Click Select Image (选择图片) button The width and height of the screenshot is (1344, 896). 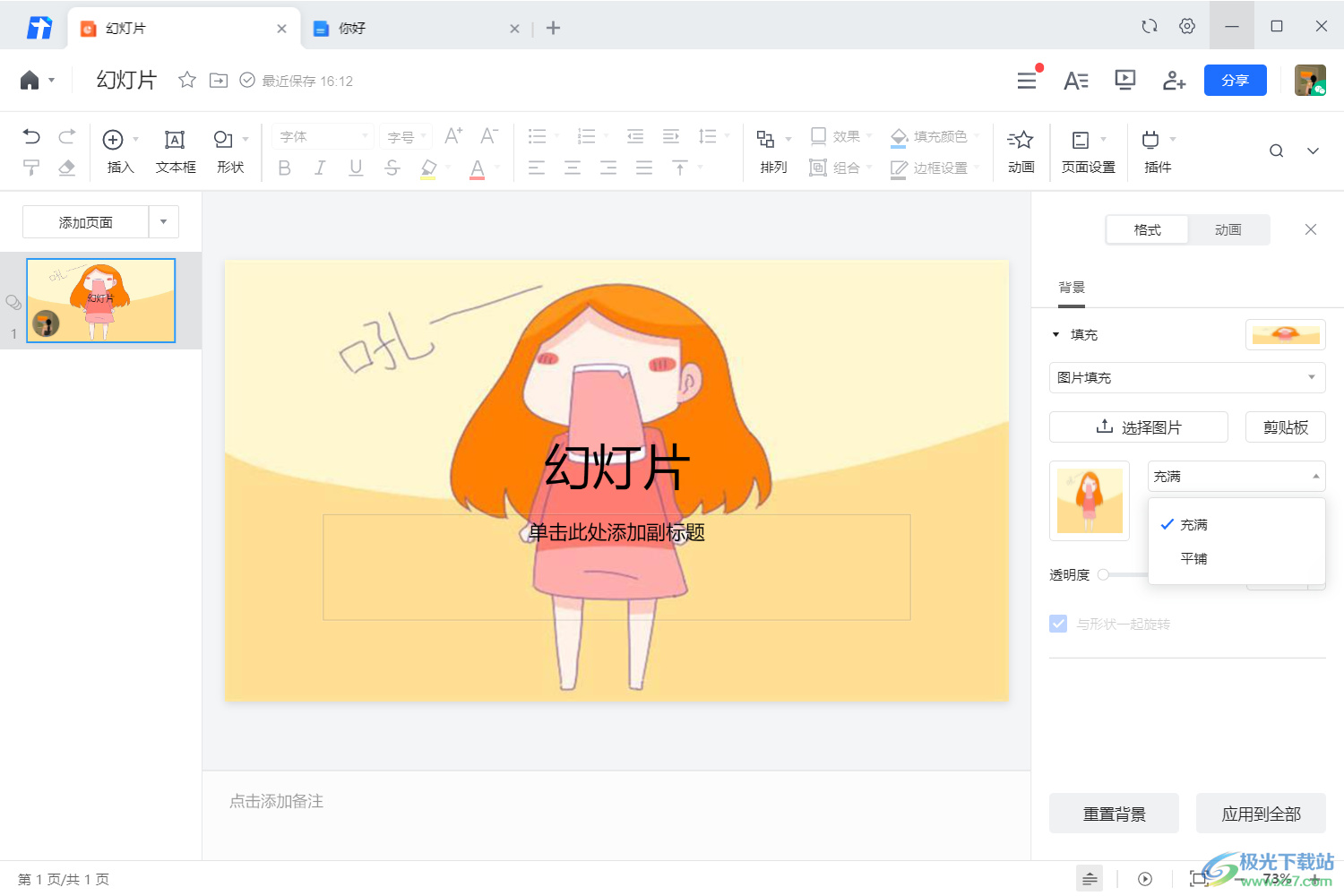(x=1139, y=427)
